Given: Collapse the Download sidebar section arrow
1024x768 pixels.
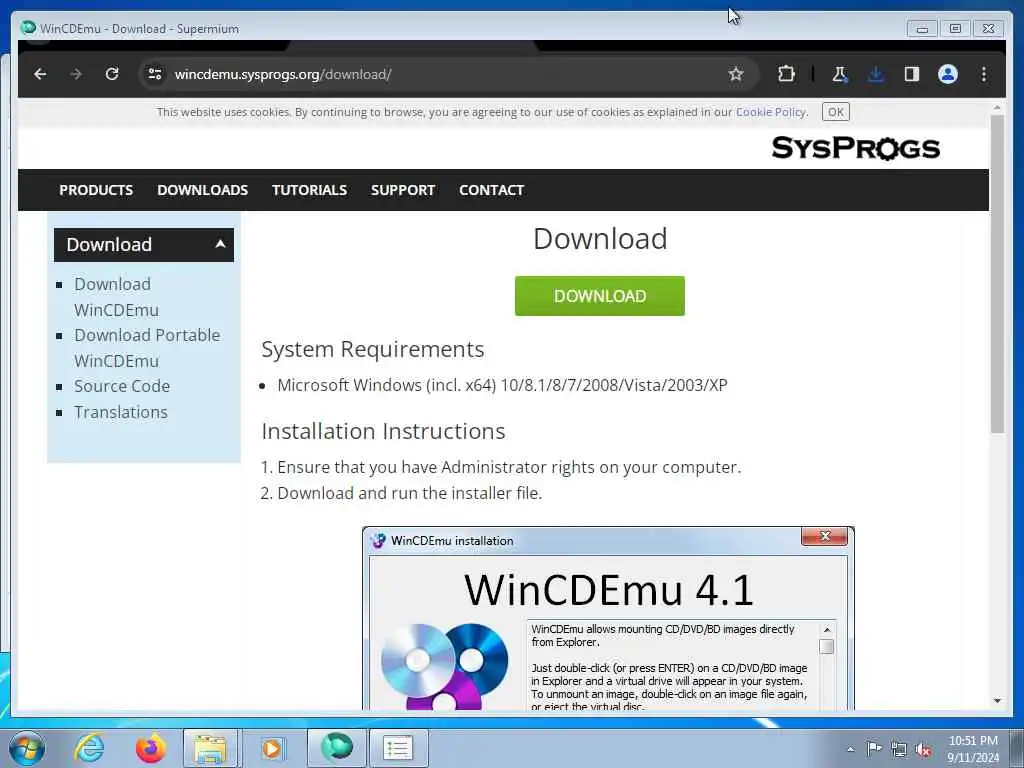Looking at the screenshot, I should (220, 244).
